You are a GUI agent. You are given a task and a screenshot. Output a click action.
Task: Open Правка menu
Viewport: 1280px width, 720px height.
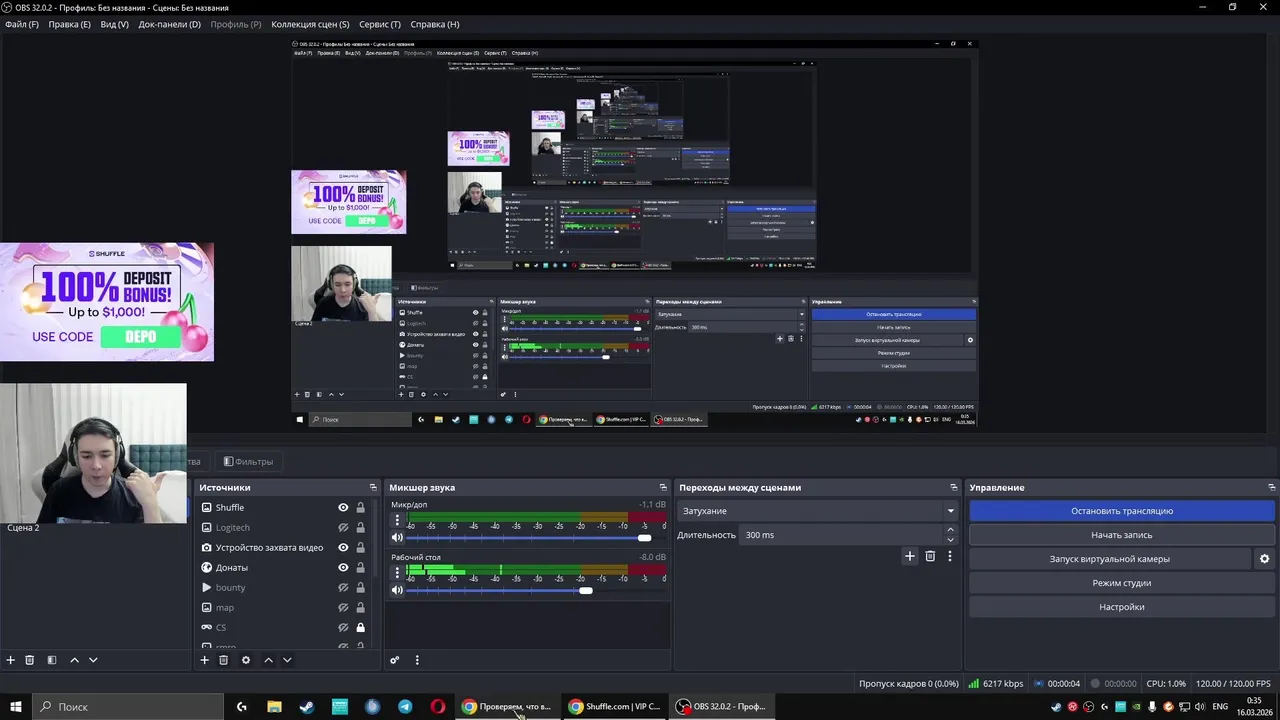pos(69,24)
